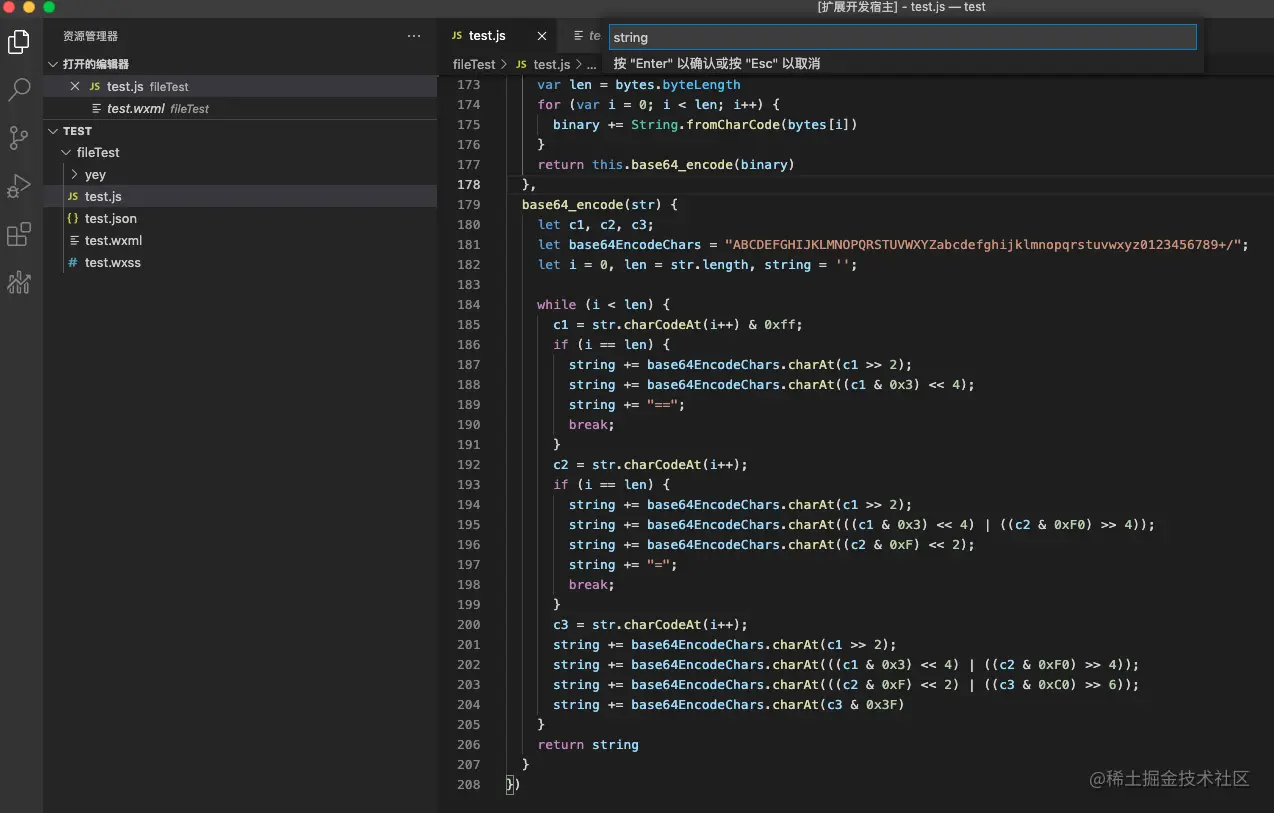This screenshot has height=813, width=1274.
Task: Click fileTest in the breadcrumb path
Action: click(474, 64)
